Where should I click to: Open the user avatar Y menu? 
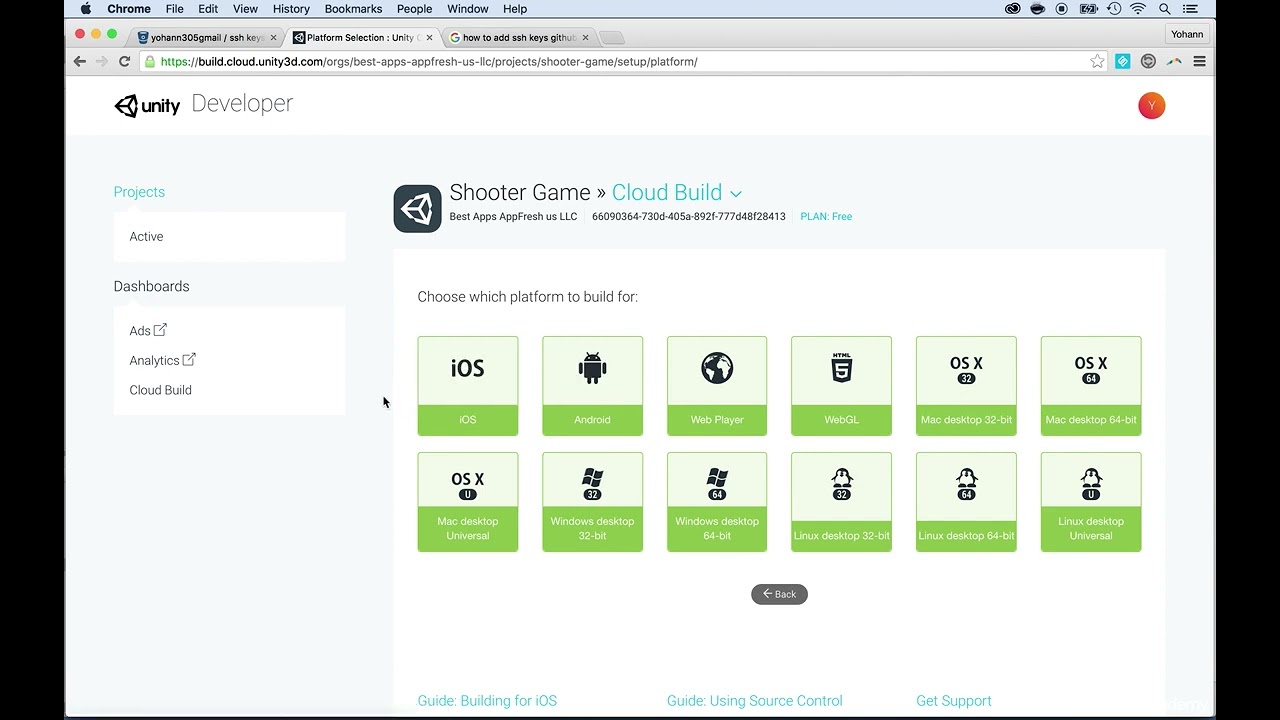(1152, 106)
